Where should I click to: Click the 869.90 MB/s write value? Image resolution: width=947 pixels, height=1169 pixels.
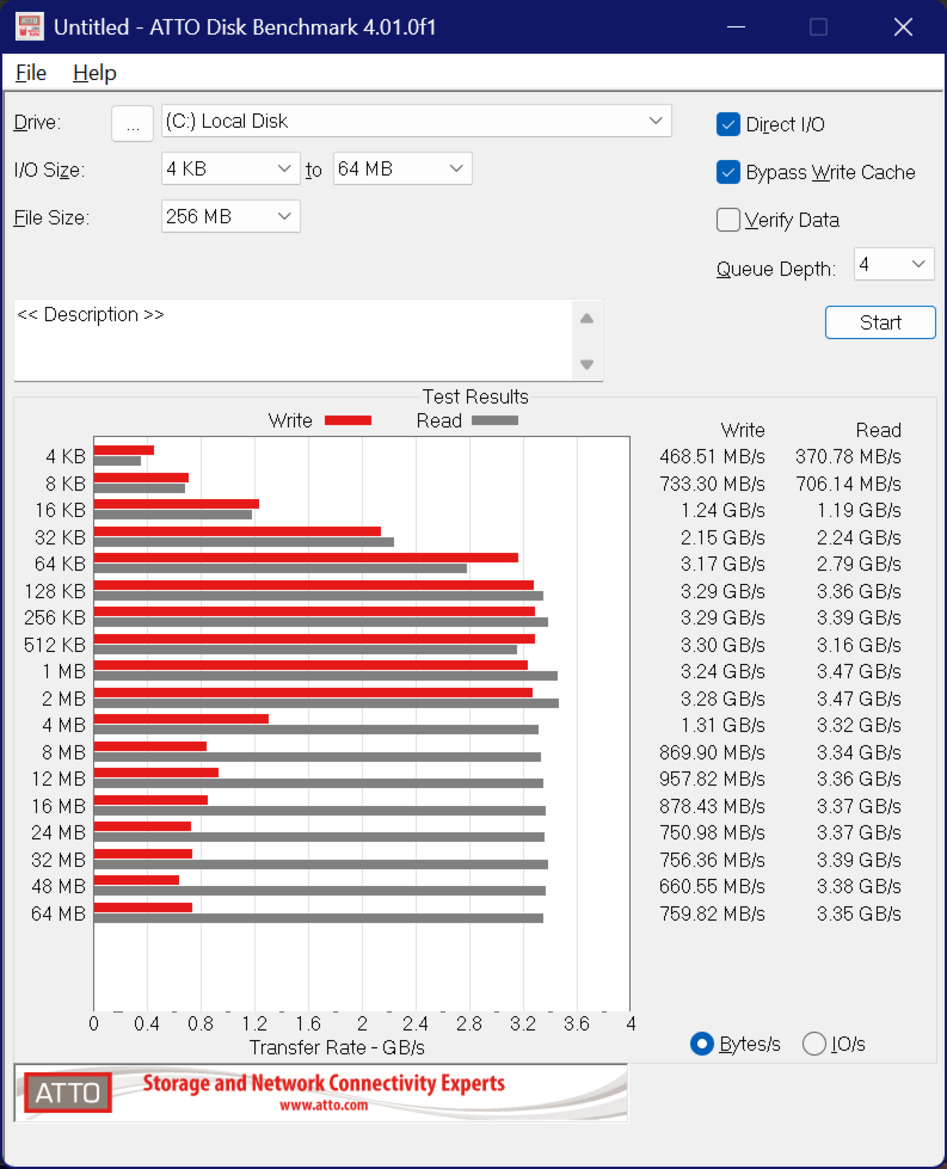(x=712, y=752)
